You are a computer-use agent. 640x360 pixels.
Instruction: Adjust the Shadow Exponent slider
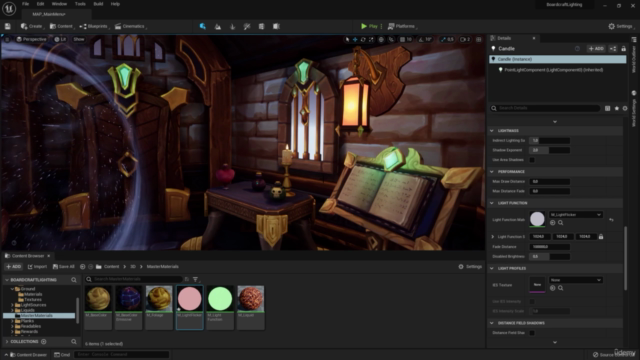point(549,150)
